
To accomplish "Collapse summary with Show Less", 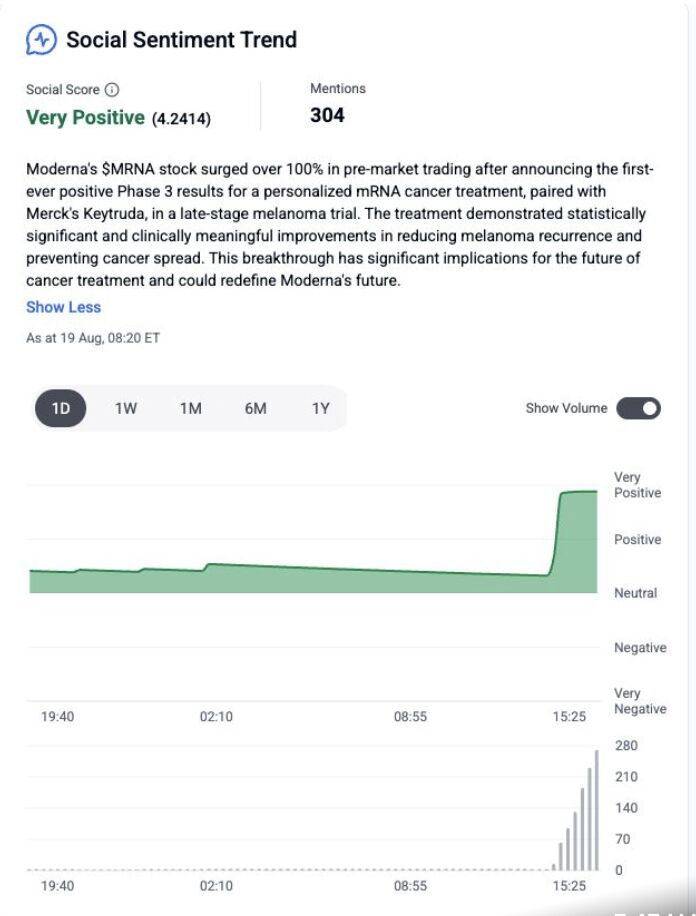I will coord(63,307).
